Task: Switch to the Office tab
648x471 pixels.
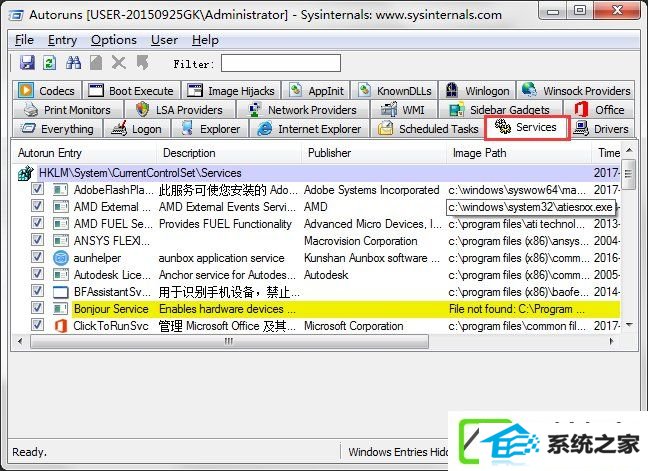Action: coord(599,110)
